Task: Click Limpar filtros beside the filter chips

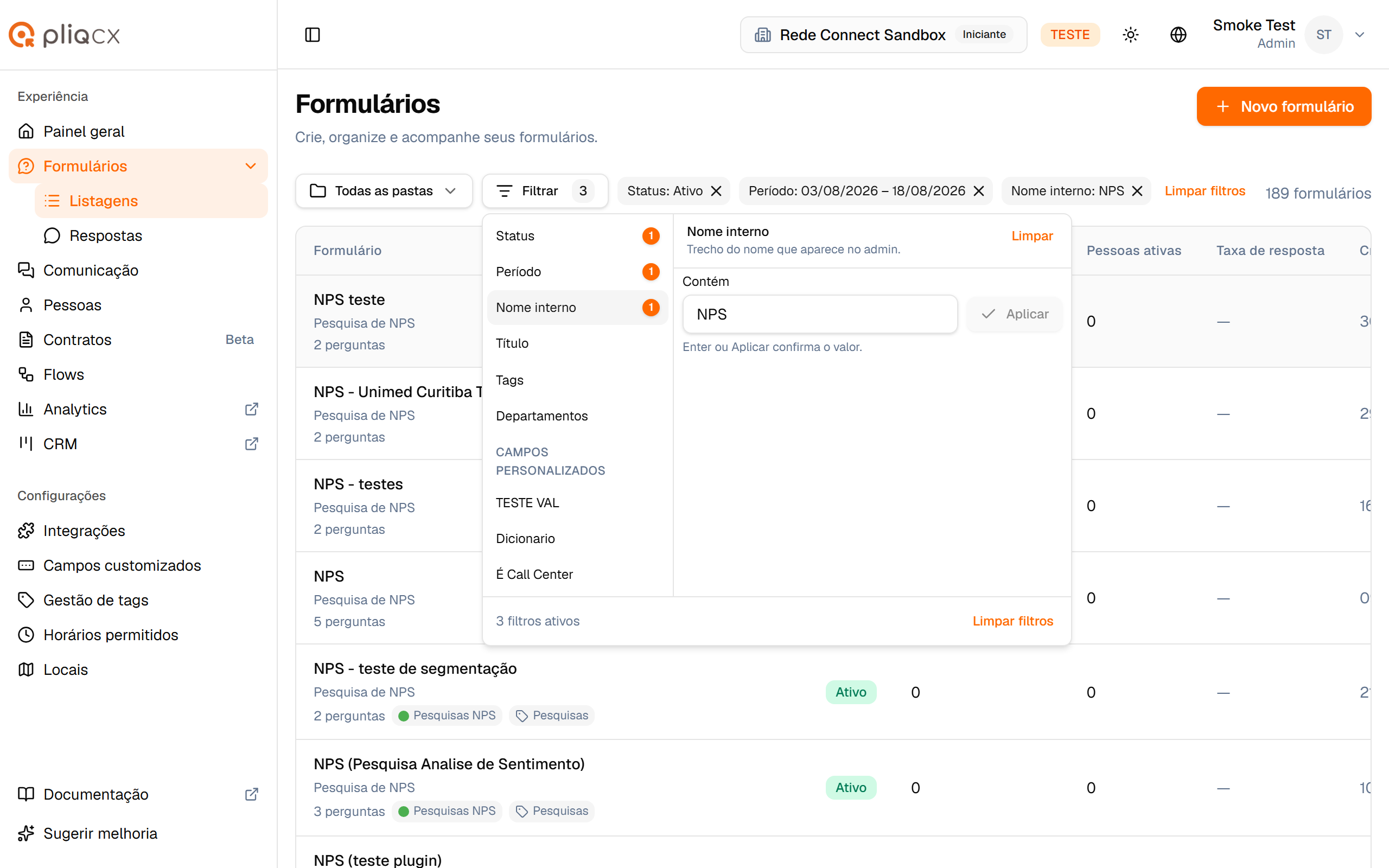Action: point(1205,190)
